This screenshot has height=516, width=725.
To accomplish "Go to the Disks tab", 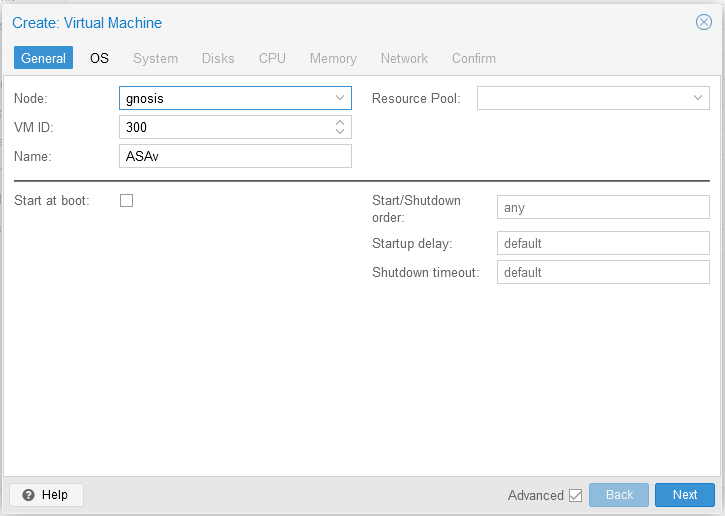I will [218, 58].
